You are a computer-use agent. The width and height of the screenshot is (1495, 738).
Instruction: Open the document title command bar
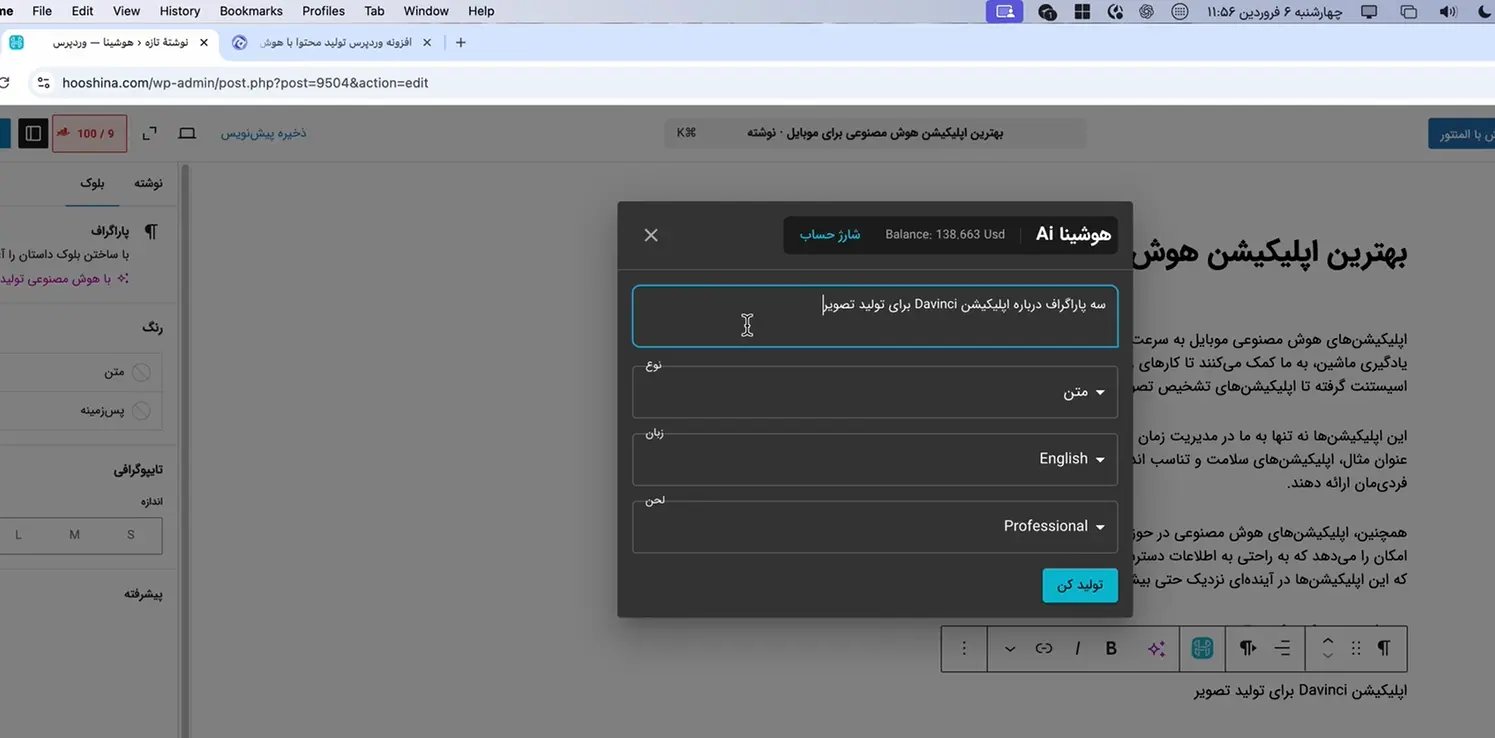(875, 133)
